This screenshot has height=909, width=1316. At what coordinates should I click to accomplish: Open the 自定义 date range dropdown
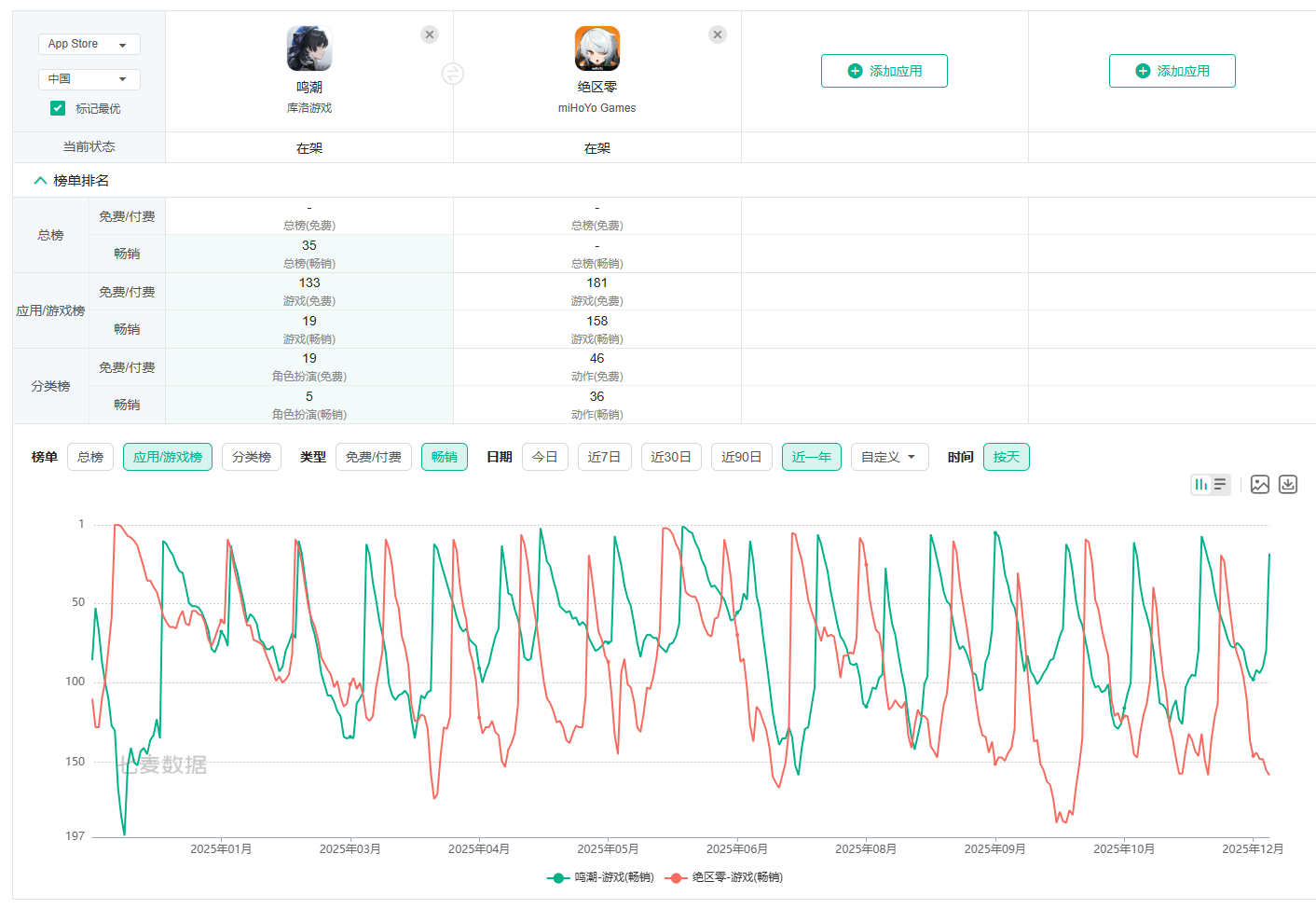(889, 457)
